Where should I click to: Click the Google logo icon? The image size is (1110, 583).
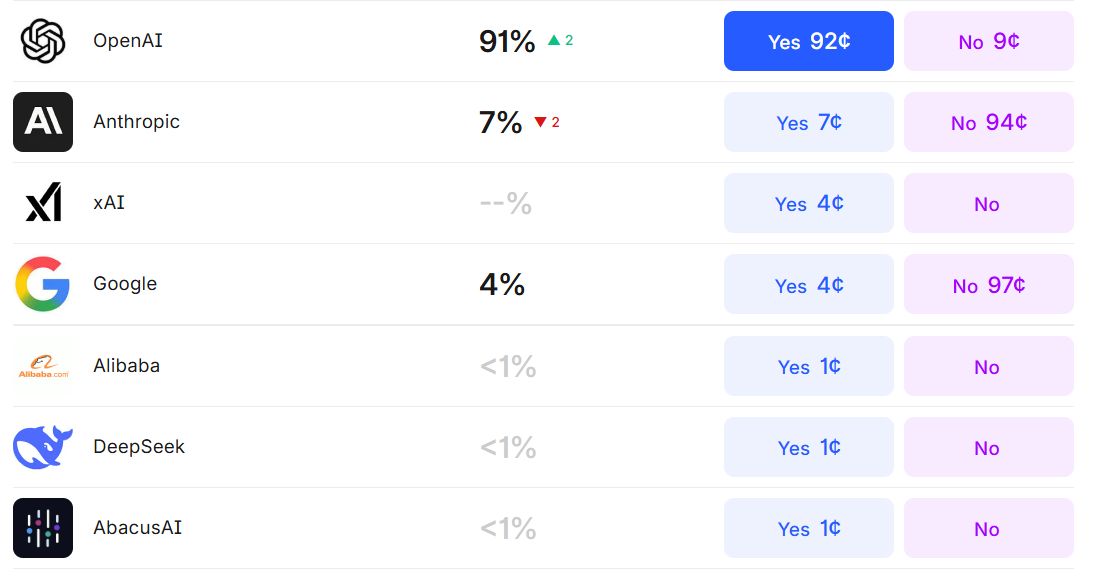(43, 284)
